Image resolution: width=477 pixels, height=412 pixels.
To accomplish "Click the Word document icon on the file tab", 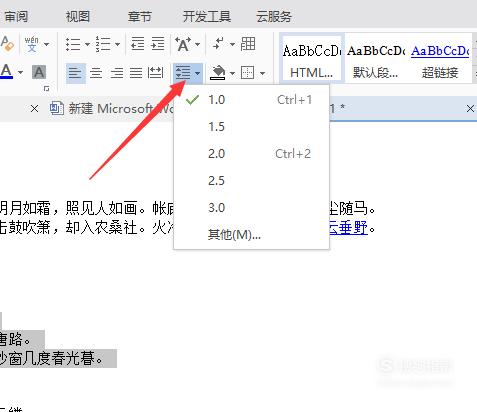I will [x=57, y=108].
